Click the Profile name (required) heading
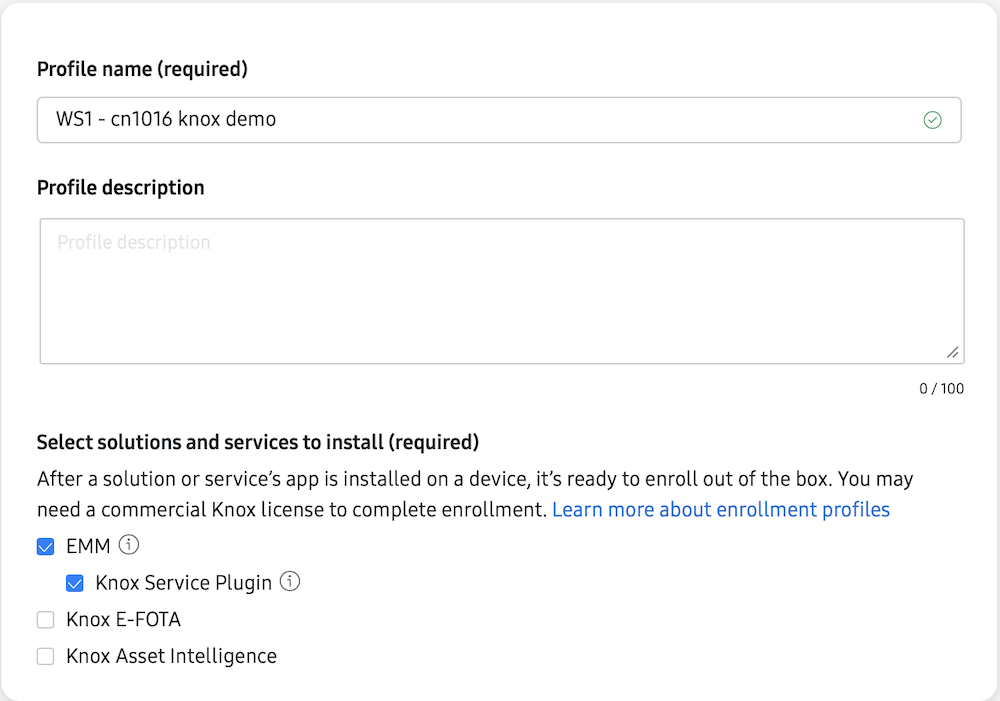This screenshot has height=701, width=1000. 142,70
